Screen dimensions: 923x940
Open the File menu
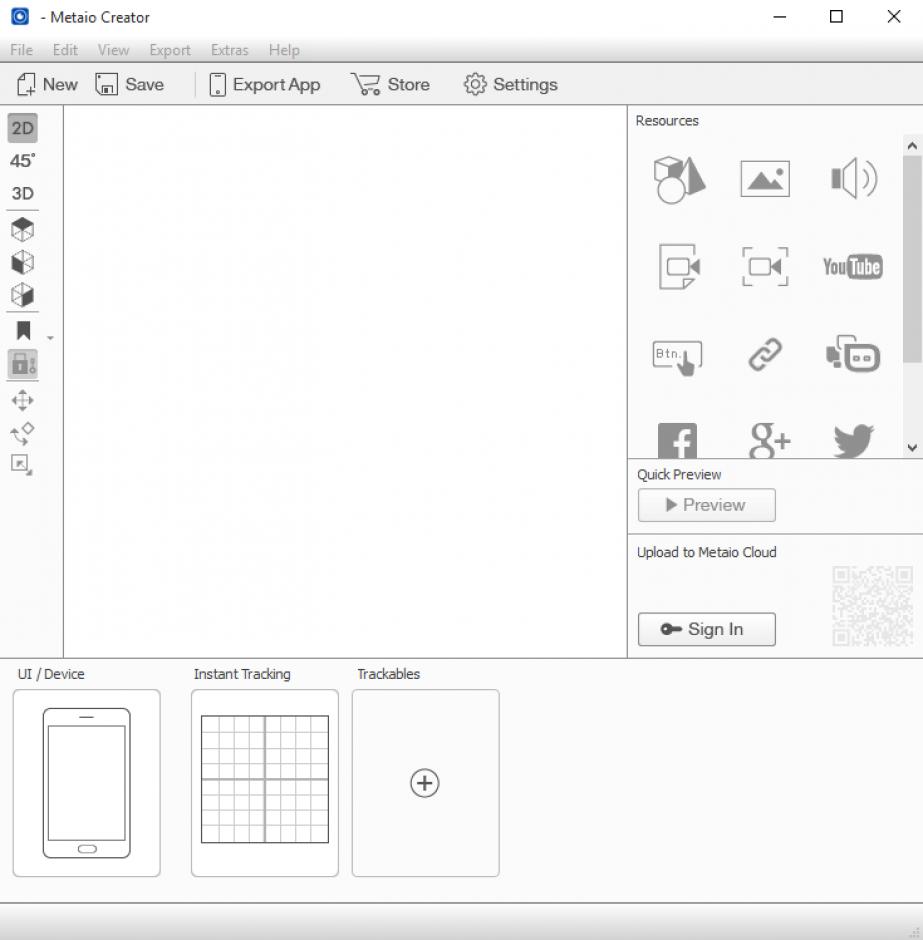pyautogui.click(x=22, y=50)
